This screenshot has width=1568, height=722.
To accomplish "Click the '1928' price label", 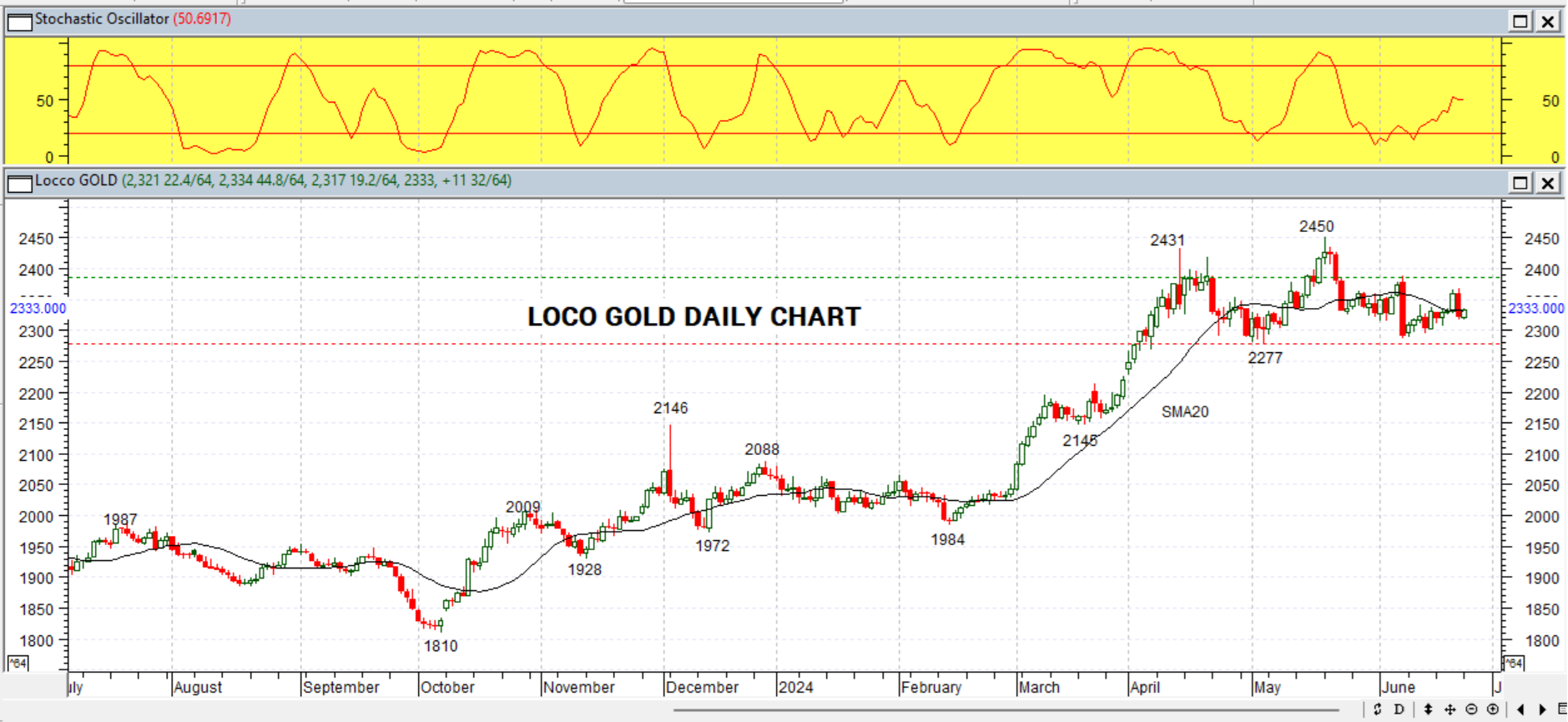I will point(585,570).
